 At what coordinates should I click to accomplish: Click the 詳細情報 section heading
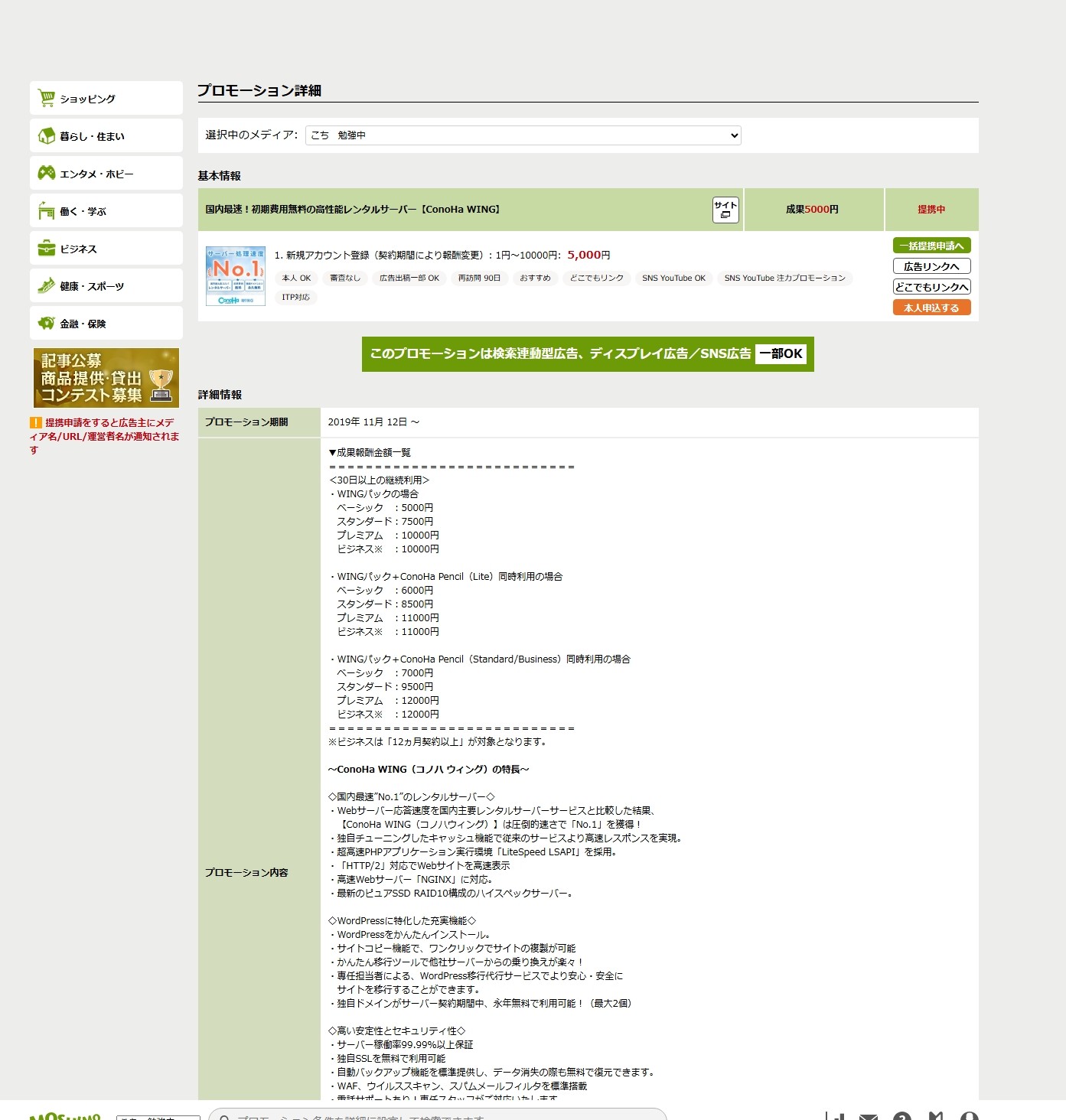(x=220, y=395)
